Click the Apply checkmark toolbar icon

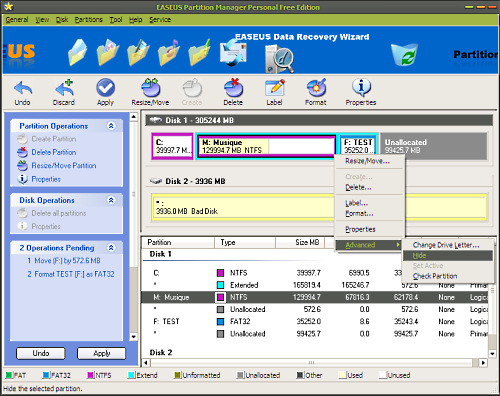(x=105, y=88)
